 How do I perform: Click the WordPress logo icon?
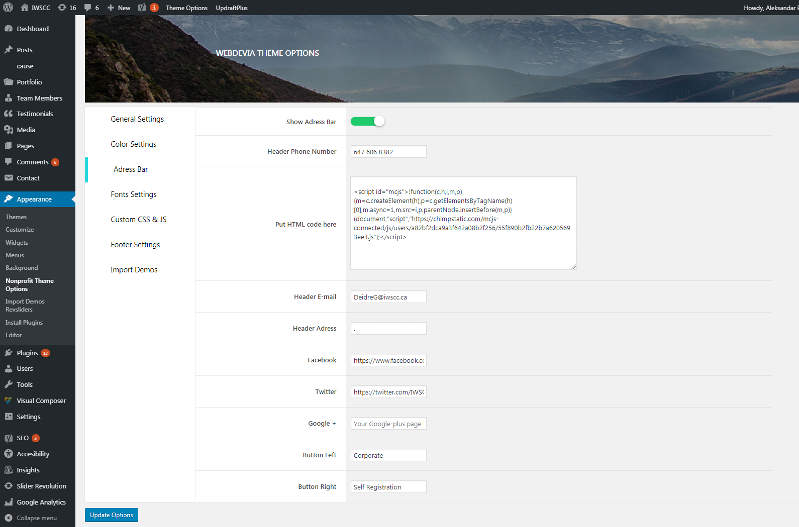[8, 8]
